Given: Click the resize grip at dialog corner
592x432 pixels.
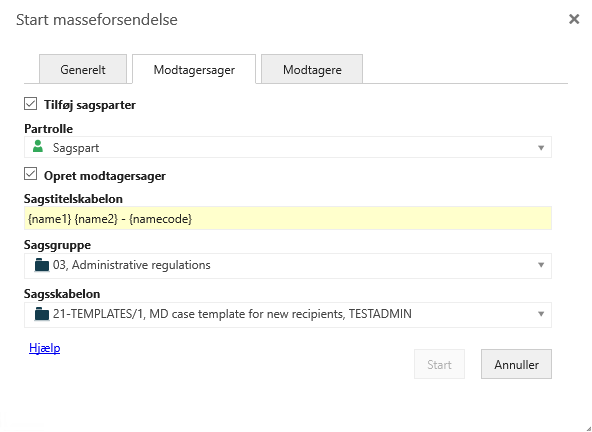Looking at the screenshot, I should pyautogui.click(x=587, y=428).
